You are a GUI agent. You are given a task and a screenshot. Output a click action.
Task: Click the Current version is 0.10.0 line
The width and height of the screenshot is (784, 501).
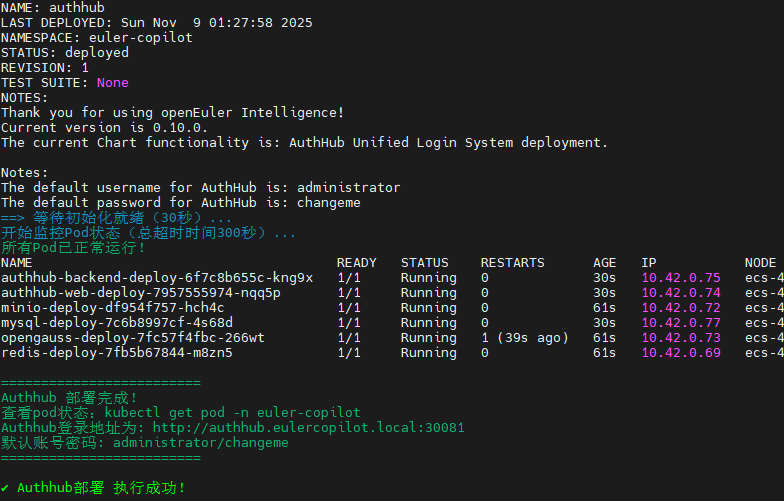point(104,128)
